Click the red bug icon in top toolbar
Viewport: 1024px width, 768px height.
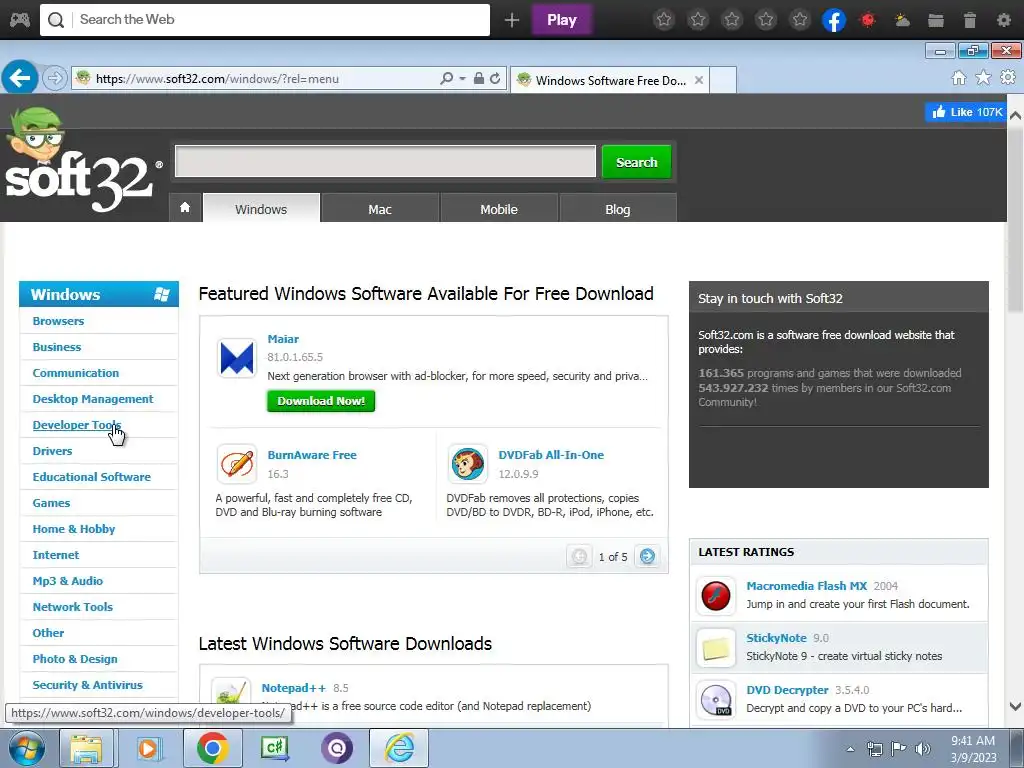(868, 20)
